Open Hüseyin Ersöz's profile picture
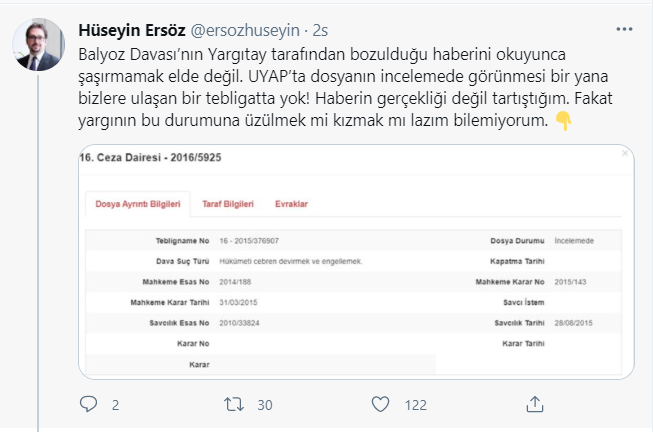This screenshot has height=432, width=653. pyautogui.click(x=38, y=45)
